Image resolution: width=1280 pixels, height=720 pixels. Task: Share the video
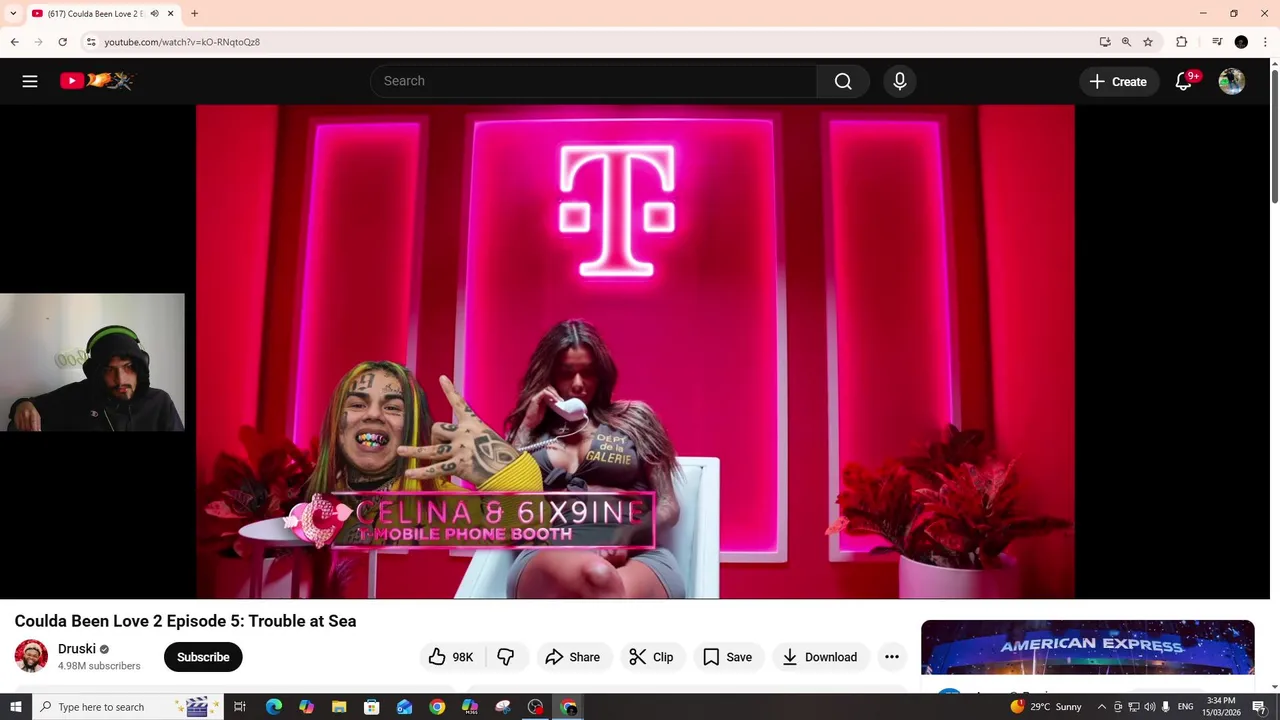573,657
